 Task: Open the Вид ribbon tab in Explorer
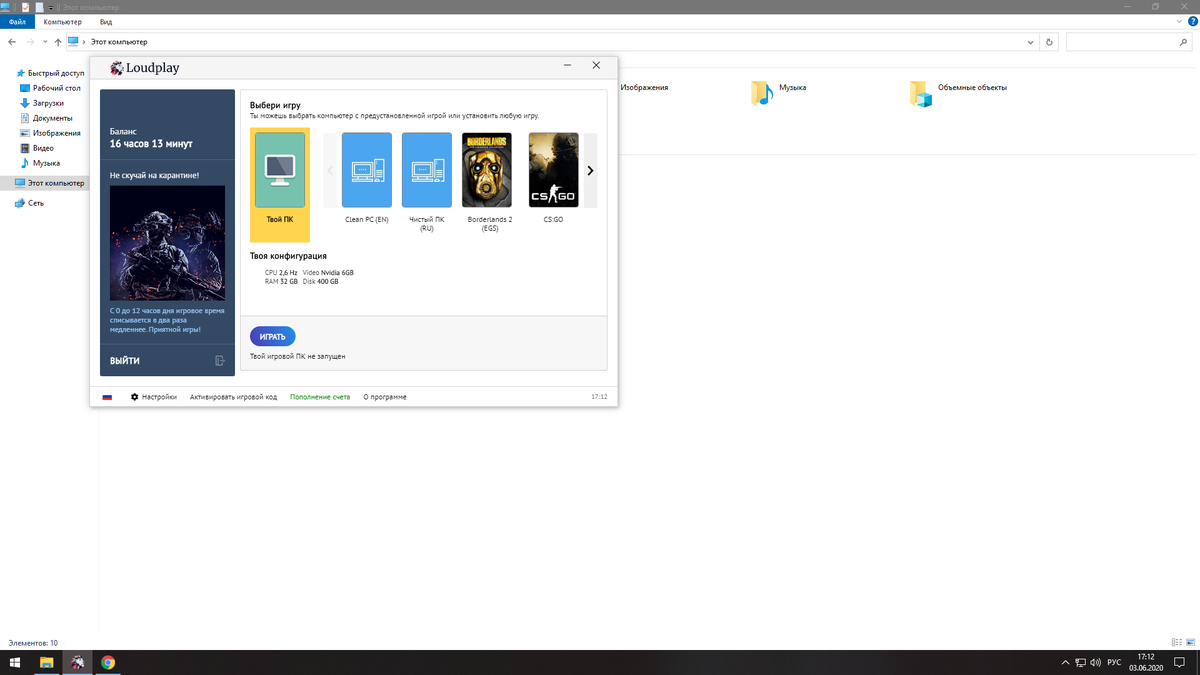pos(105,21)
